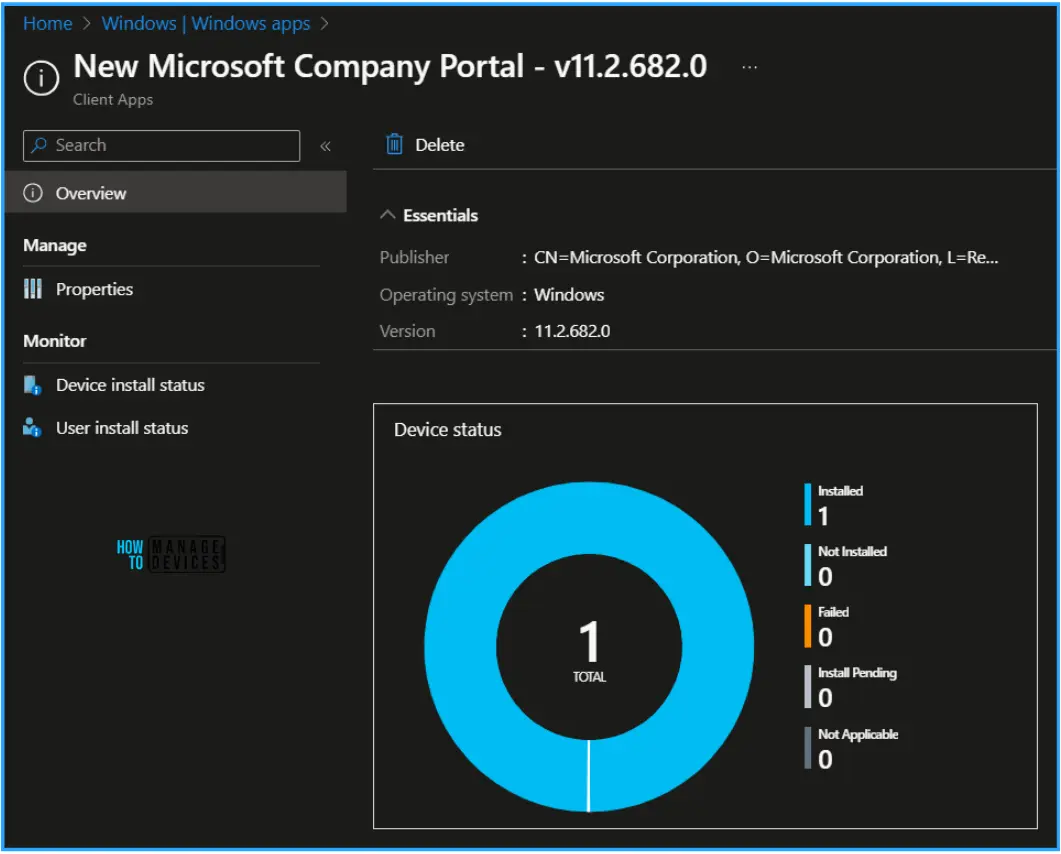The width and height of the screenshot is (1061, 854).
Task: Click the Monitor section heading
Action: (x=55, y=341)
